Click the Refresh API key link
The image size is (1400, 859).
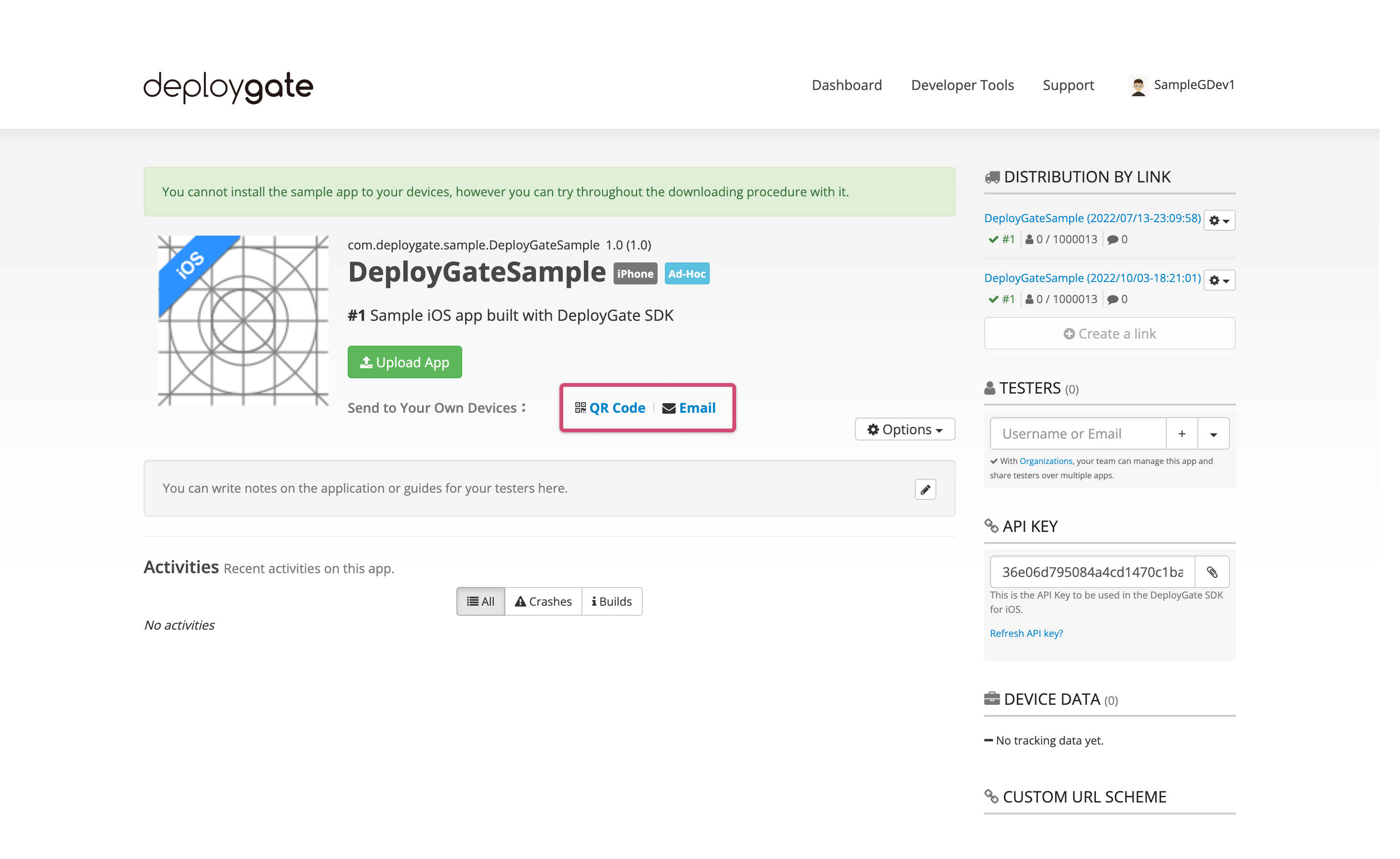(x=1025, y=633)
